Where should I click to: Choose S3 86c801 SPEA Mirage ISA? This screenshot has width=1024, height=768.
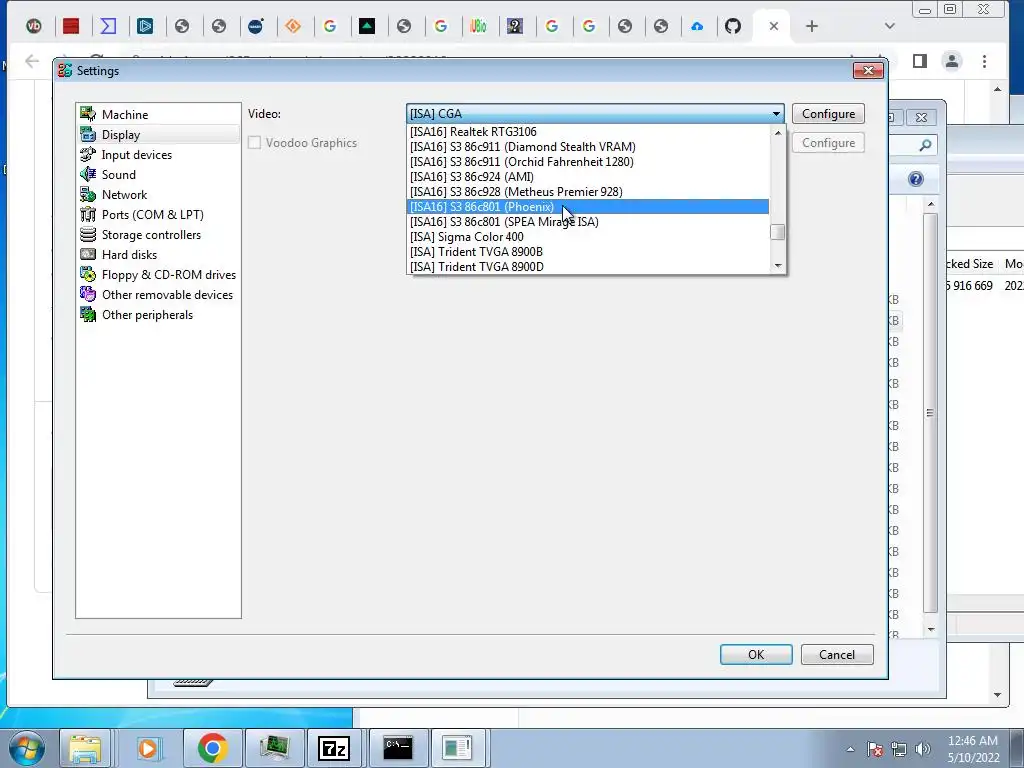coord(588,222)
